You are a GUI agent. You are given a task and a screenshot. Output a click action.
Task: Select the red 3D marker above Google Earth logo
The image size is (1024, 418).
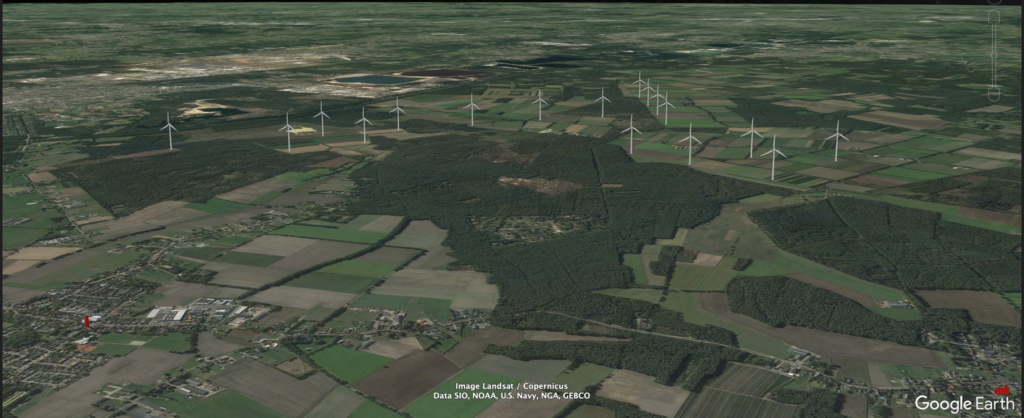tap(1001, 388)
